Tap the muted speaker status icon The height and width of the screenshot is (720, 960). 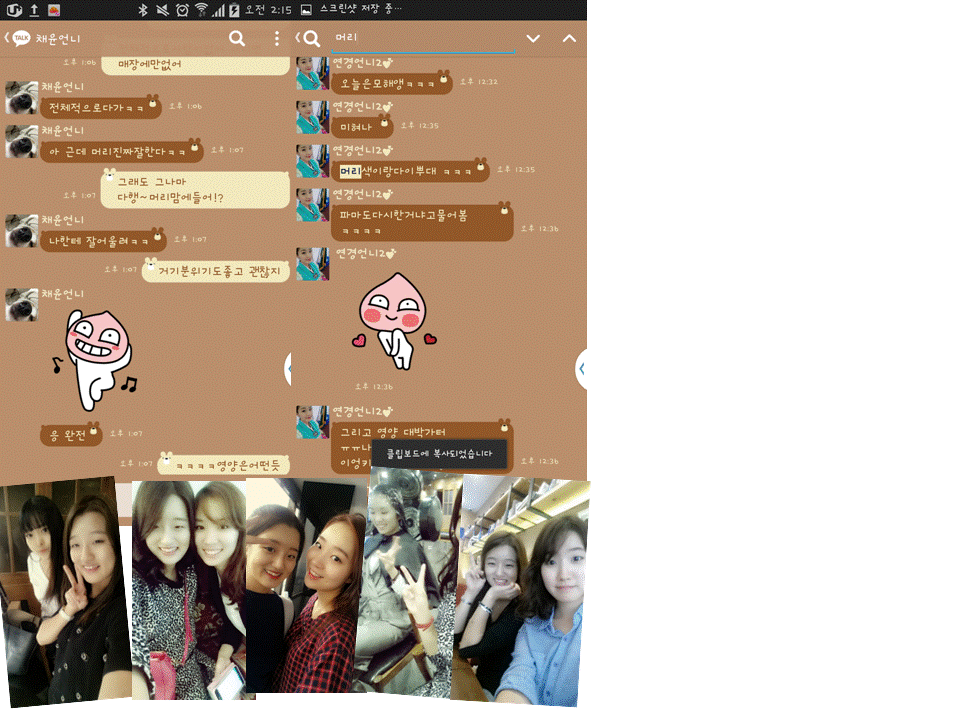(162, 10)
